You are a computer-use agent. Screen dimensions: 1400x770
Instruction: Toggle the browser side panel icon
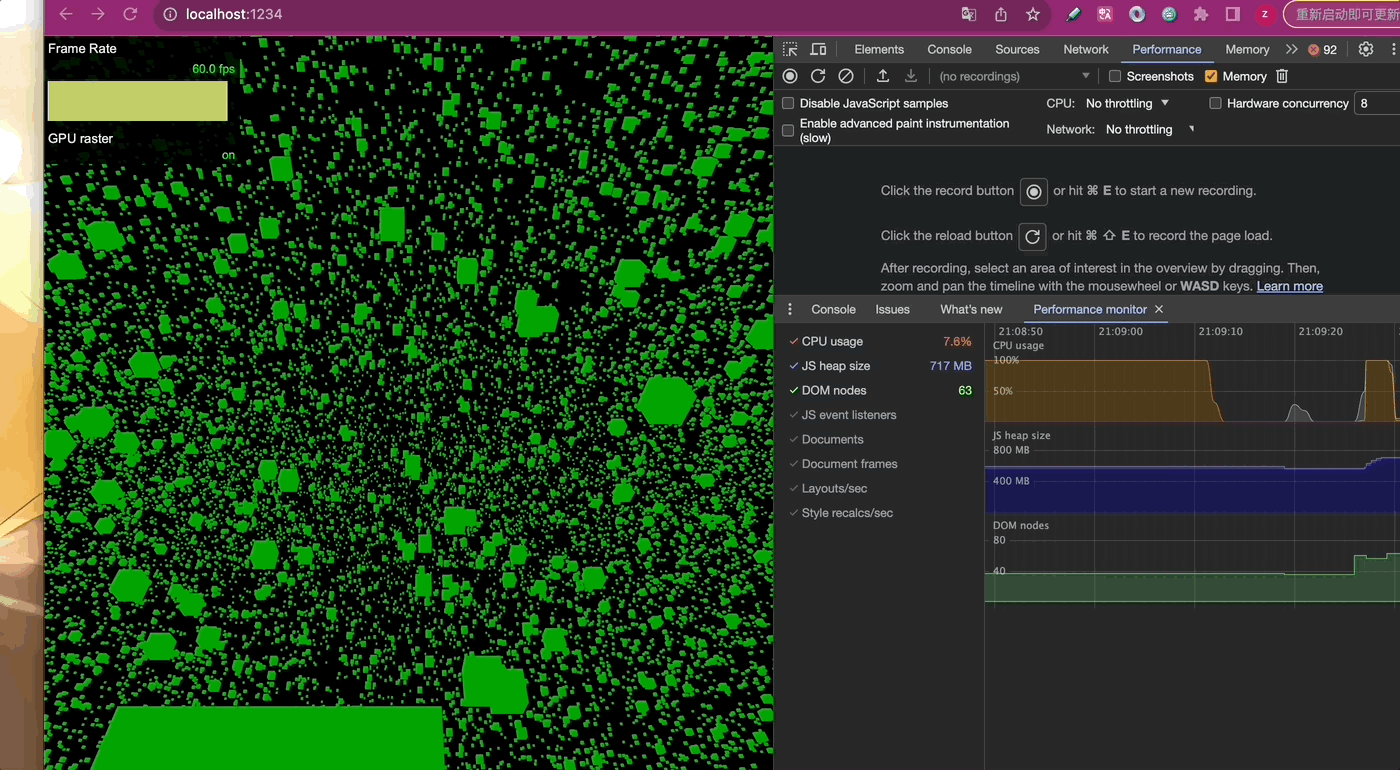(1233, 14)
